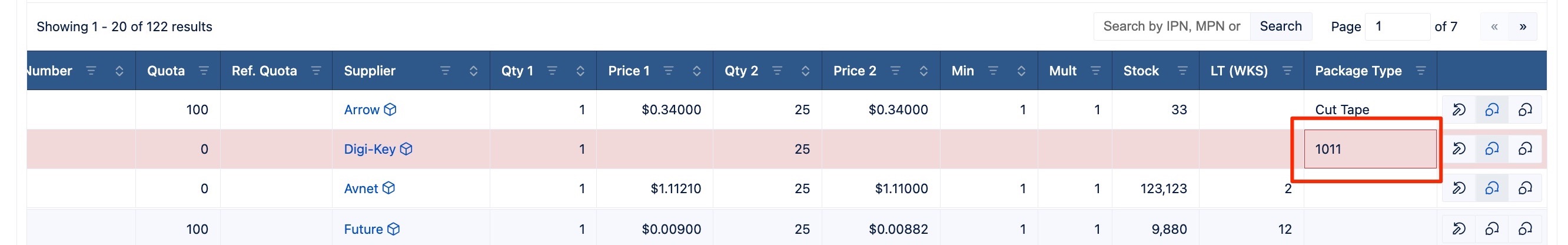Open the Avnet supplier link

361,188
